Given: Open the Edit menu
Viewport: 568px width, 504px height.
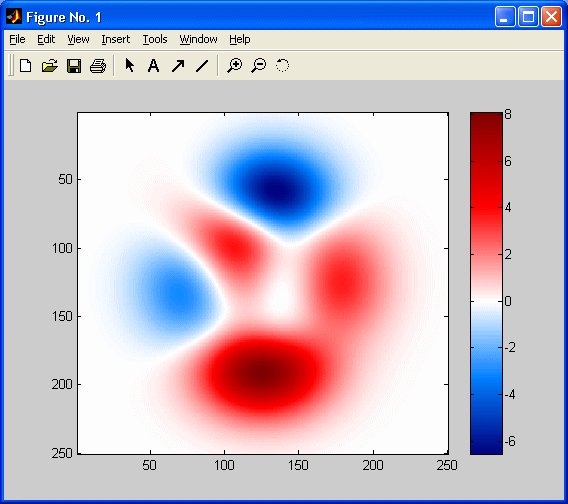Looking at the screenshot, I should point(46,39).
